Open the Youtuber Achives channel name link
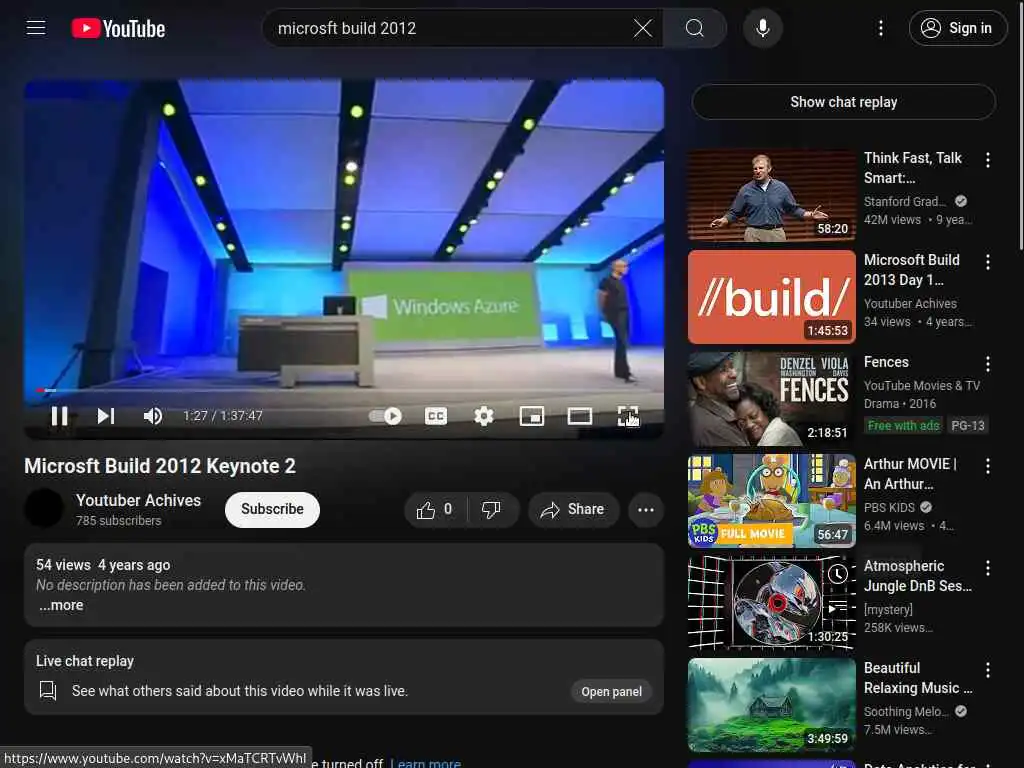1024x768 pixels. (x=138, y=500)
